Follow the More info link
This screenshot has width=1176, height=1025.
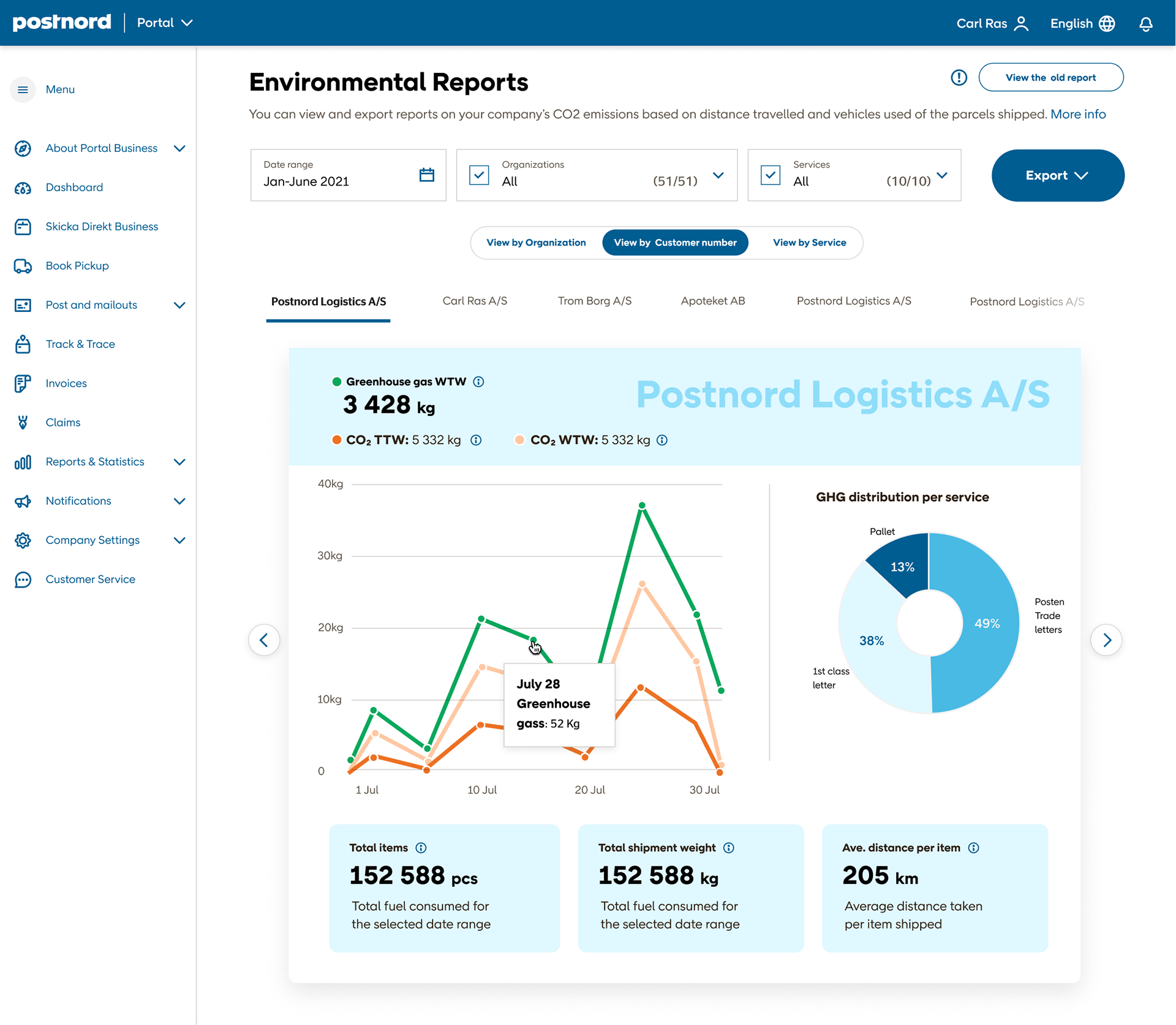pos(1078,114)
